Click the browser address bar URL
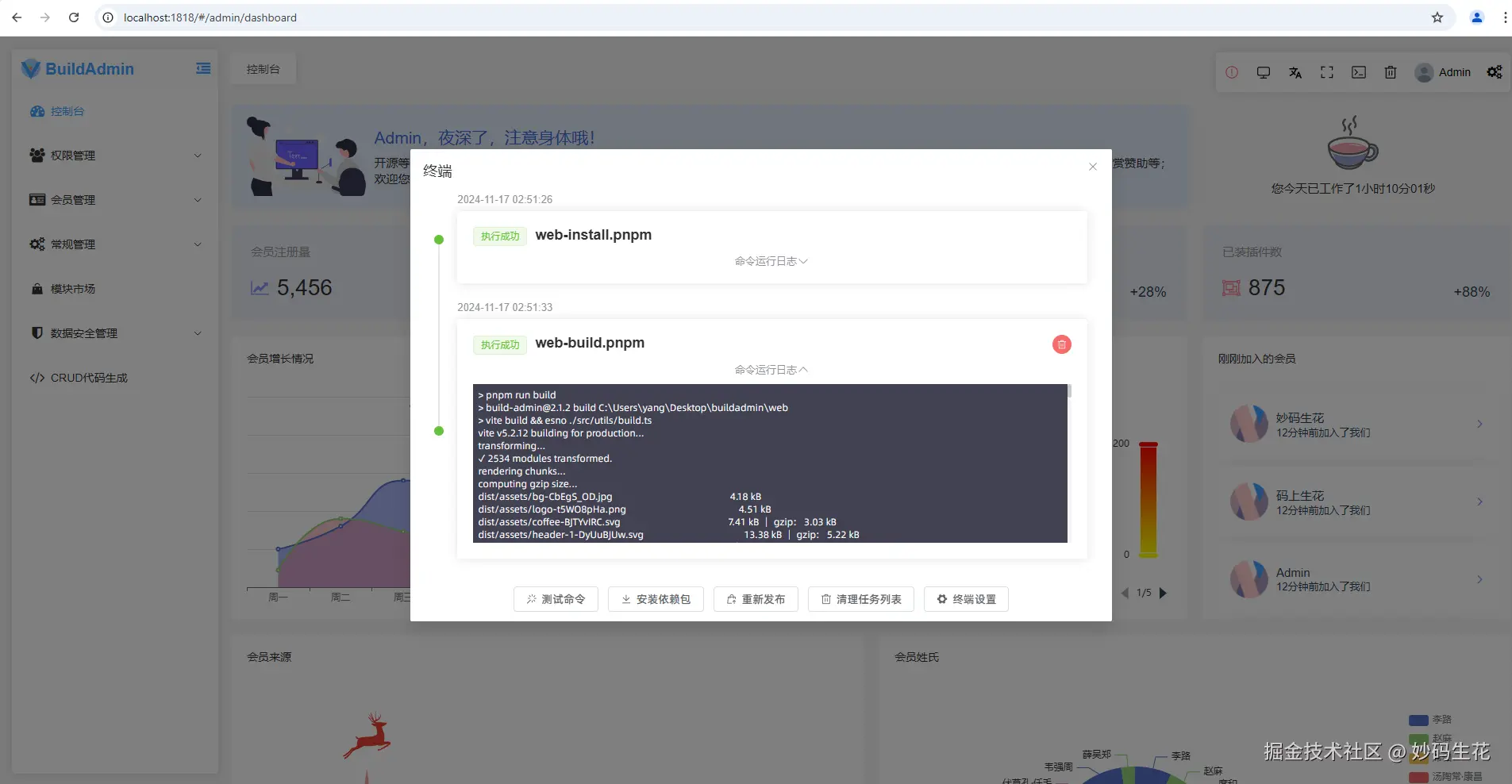1512x784 pixels. tap(210, 17)
